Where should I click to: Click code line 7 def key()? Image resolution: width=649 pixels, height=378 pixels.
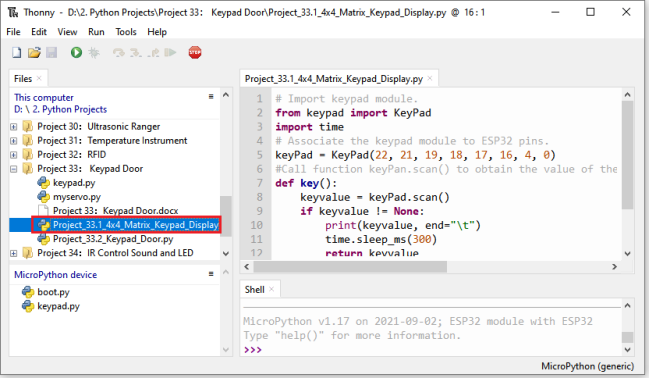point(306,183)
